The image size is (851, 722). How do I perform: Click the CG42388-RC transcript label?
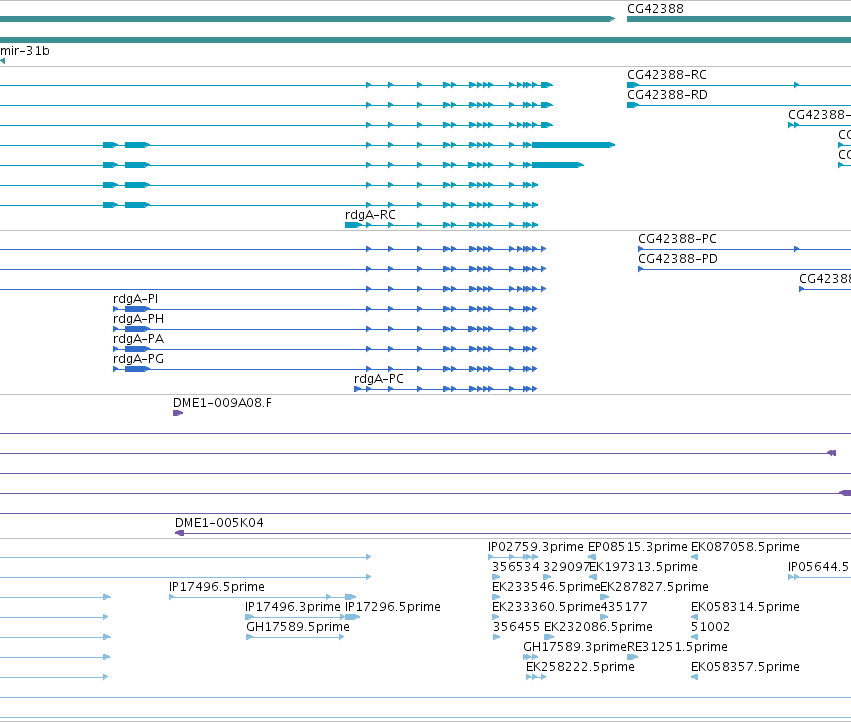tap(667, 75)
